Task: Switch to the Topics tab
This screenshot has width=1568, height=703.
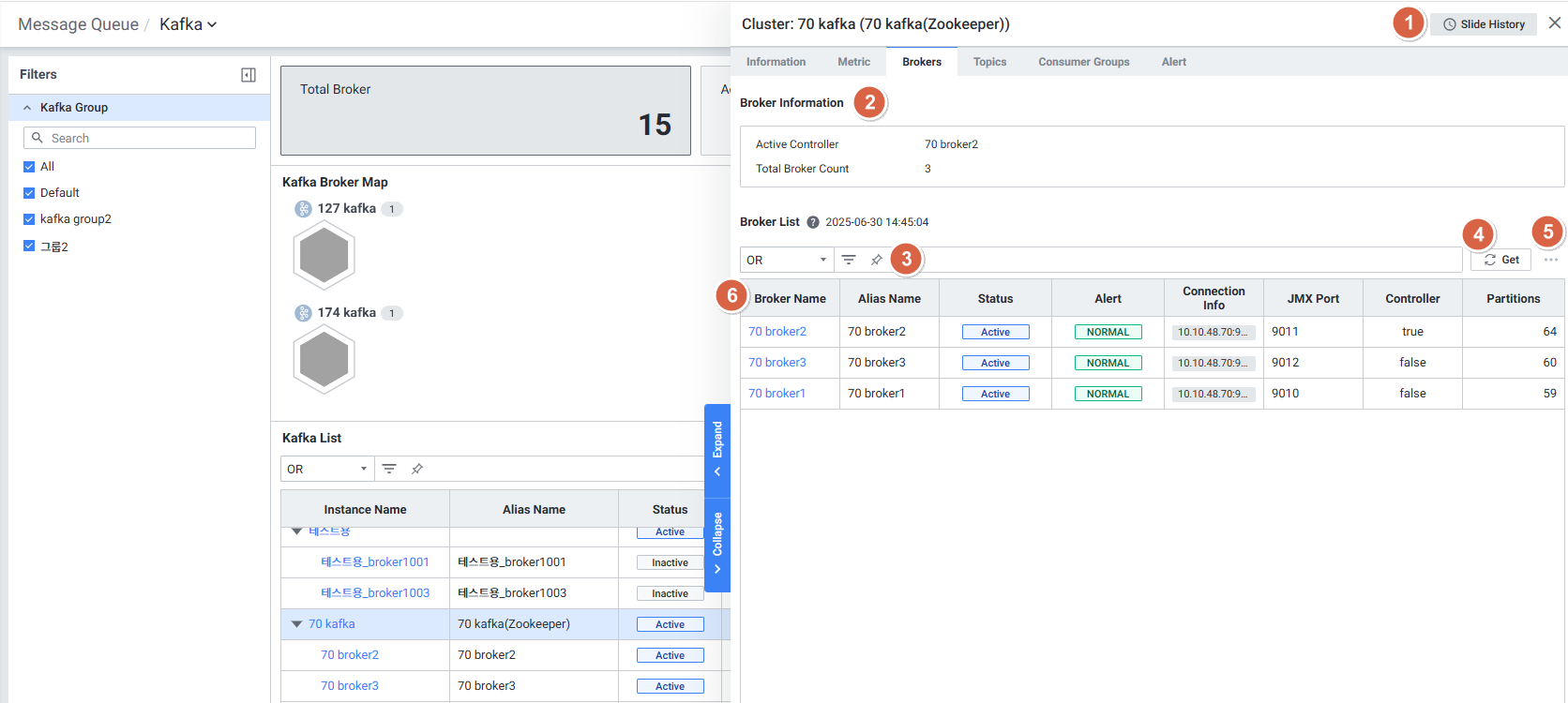Action: coord(989,62)
